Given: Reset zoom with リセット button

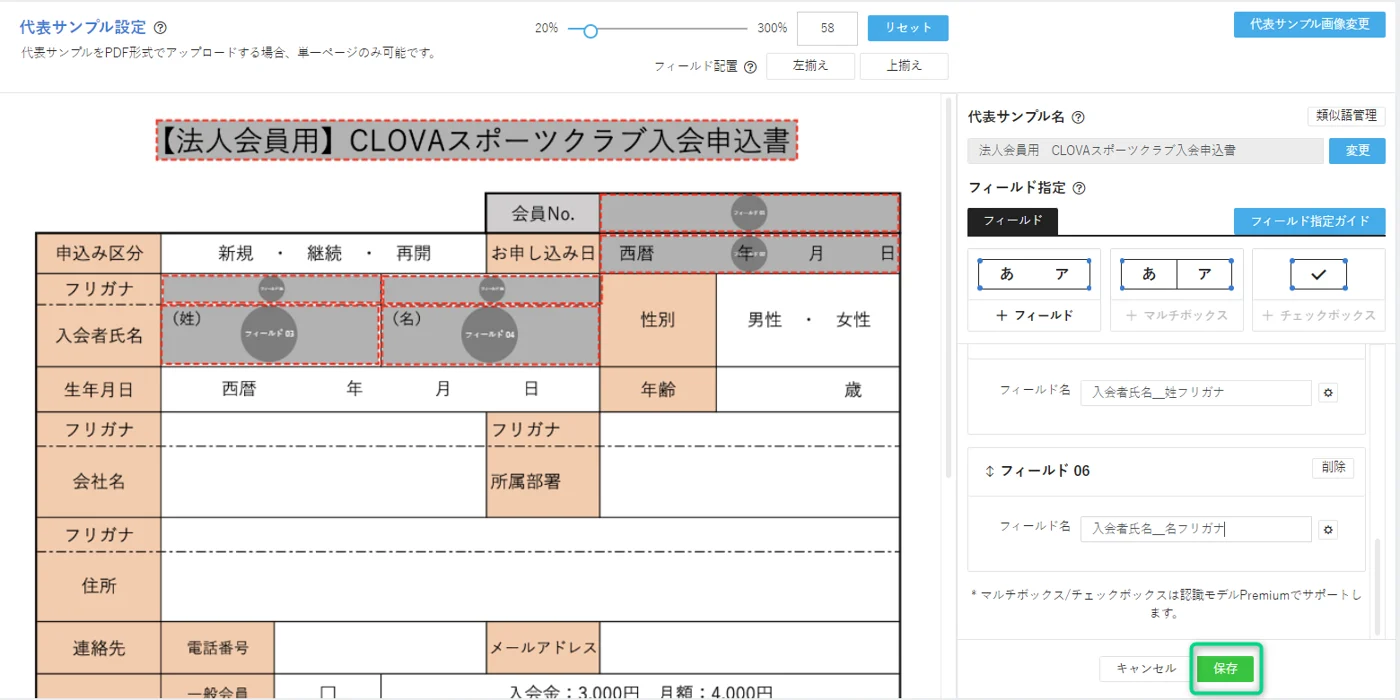Looking at the screenshot, I should [x=907, y=28].
